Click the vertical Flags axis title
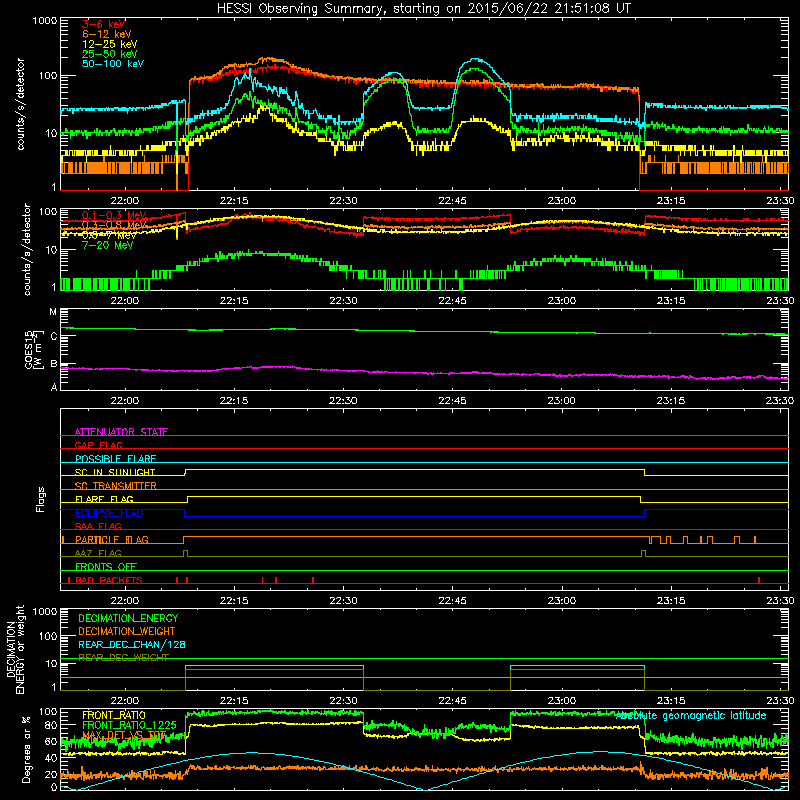800x800 pixels. pyautogui.click(x=41, y=499)
